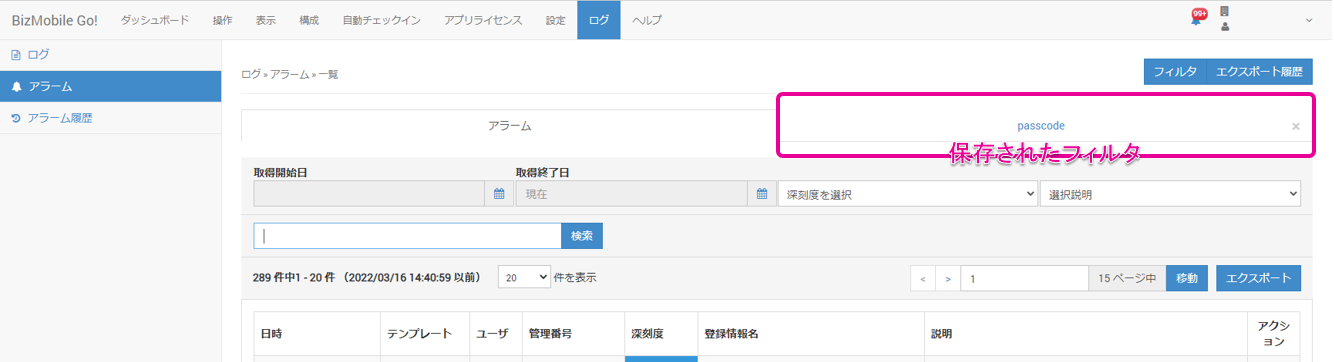Open the アプリライセンス menu
Viewport: 1334px width, 362px height.
pyautogui.click(x=483, y=20)
